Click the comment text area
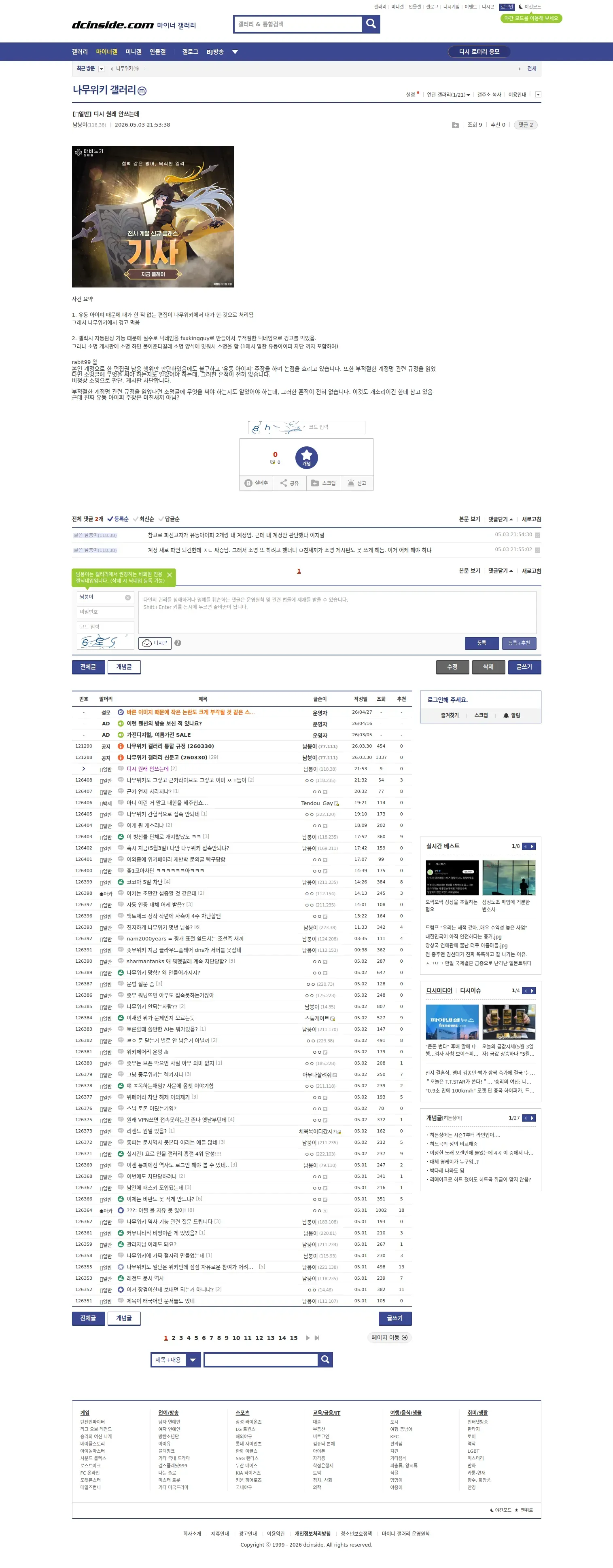Screen dimensions: 613x1568 point(337,612)
